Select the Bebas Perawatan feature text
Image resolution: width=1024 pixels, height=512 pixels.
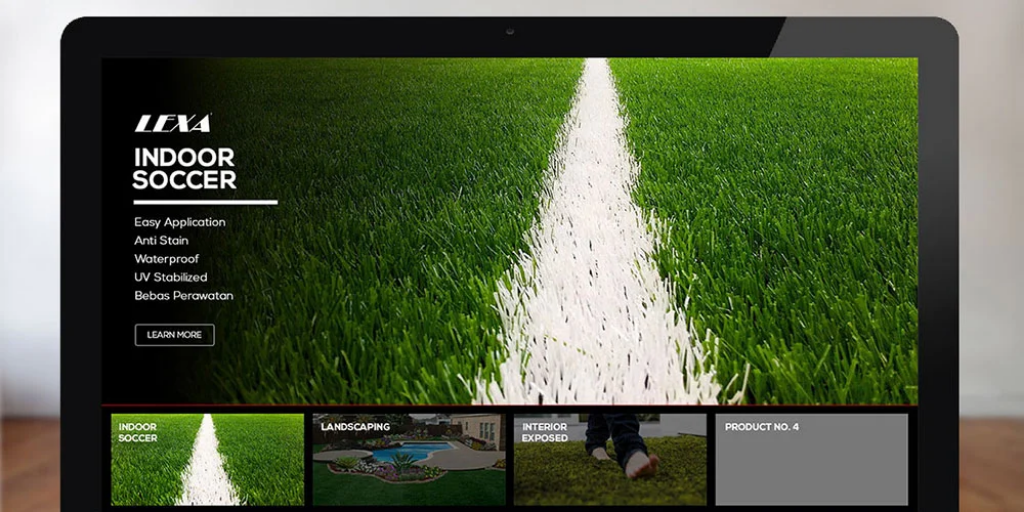[184, 296]
